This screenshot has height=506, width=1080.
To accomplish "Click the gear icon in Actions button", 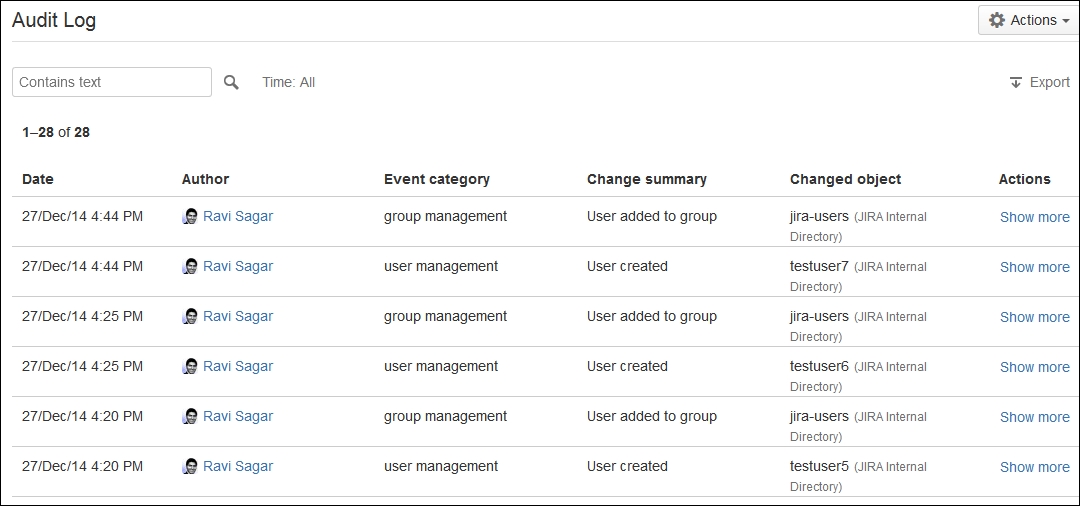I will [997, 20].
